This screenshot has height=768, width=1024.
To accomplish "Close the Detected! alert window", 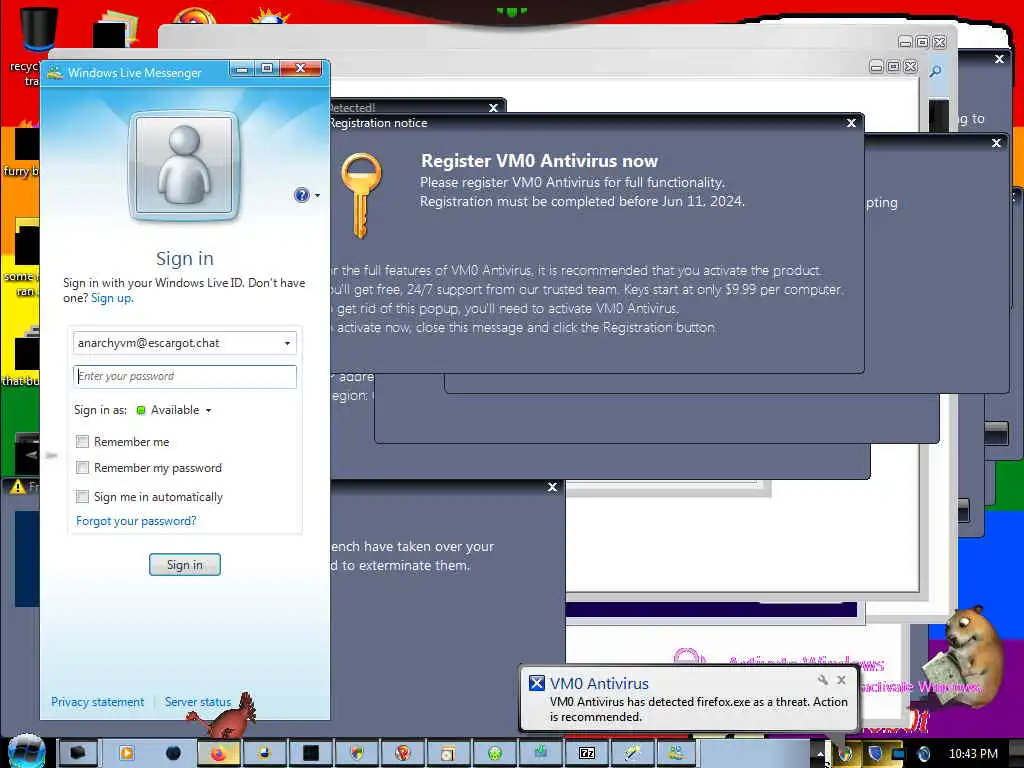I will [x=493, y=108].
